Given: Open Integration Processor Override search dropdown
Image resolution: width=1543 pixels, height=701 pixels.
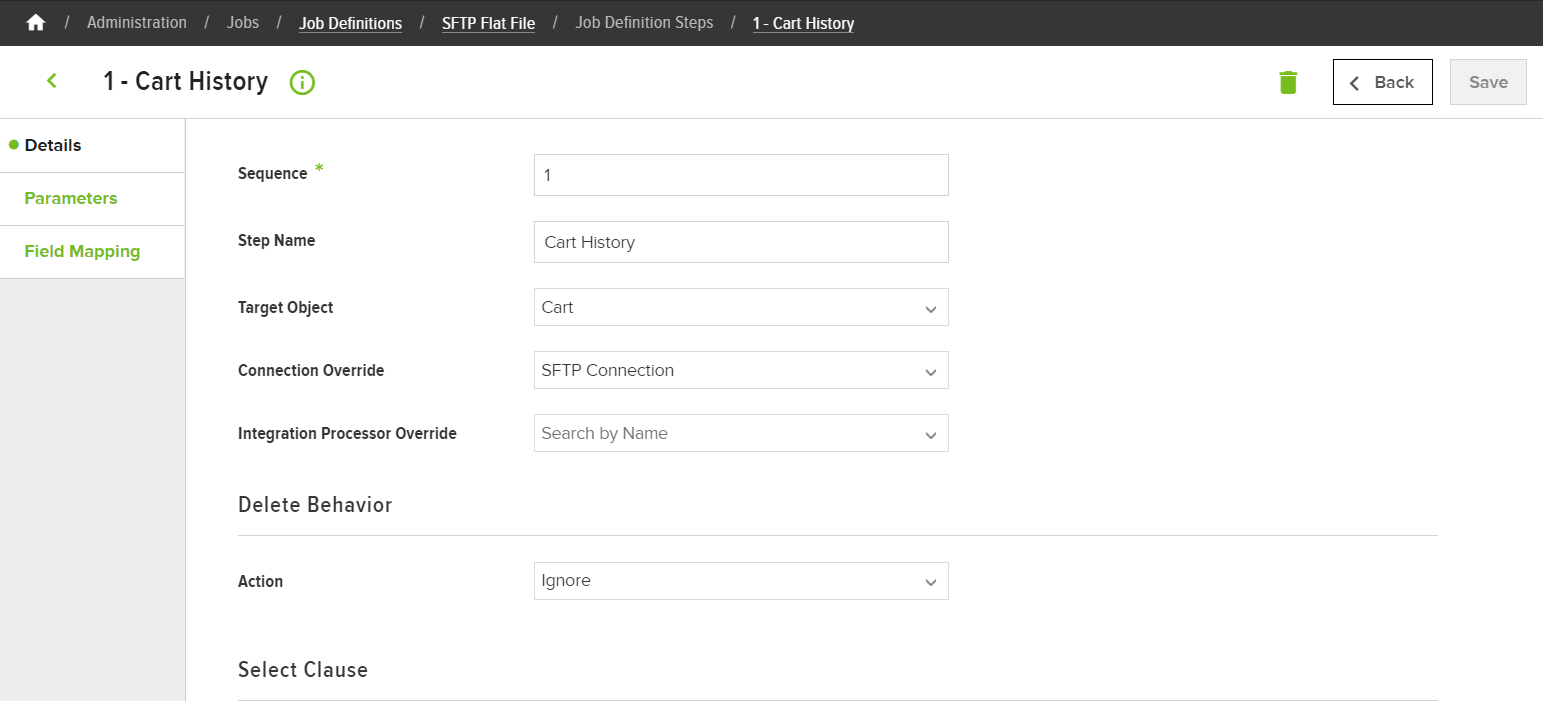Looking at the screenshot, I should coord(741,433).
